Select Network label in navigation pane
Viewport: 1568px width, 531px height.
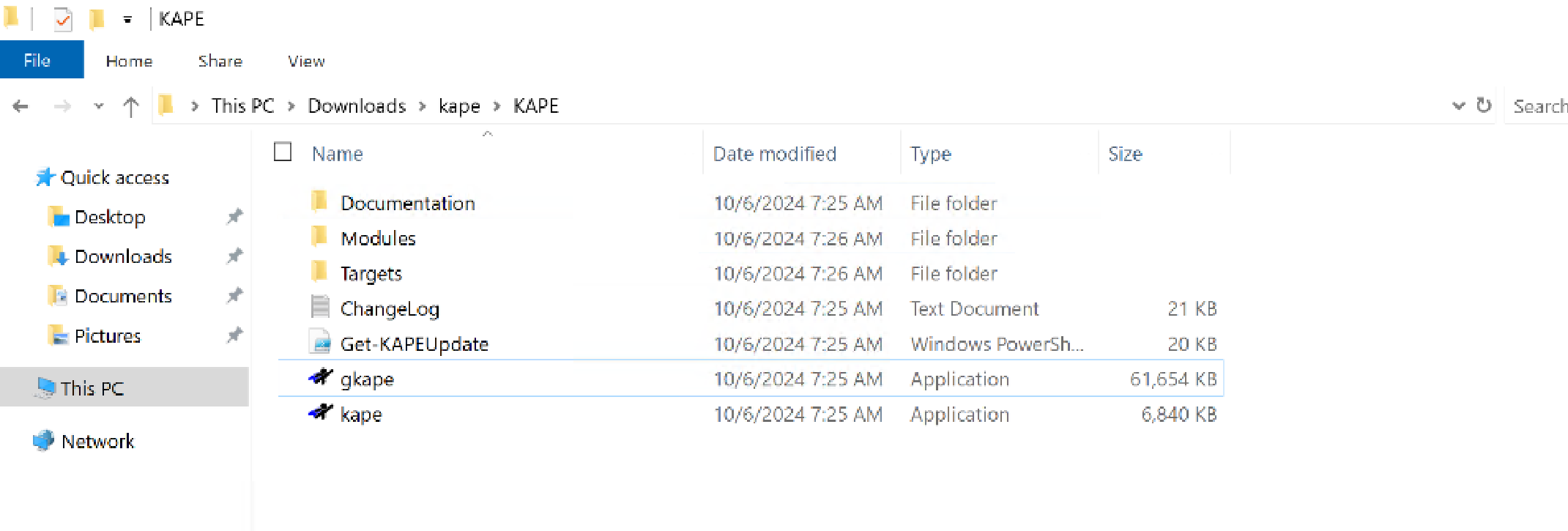(x=98, y=441)
